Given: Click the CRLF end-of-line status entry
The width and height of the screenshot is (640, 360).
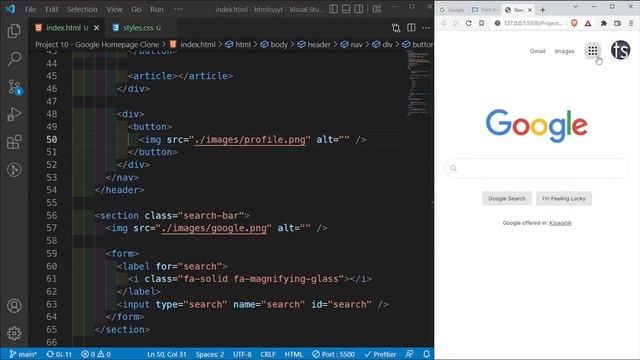Looking at the screenshot, I should click(268, 354).
